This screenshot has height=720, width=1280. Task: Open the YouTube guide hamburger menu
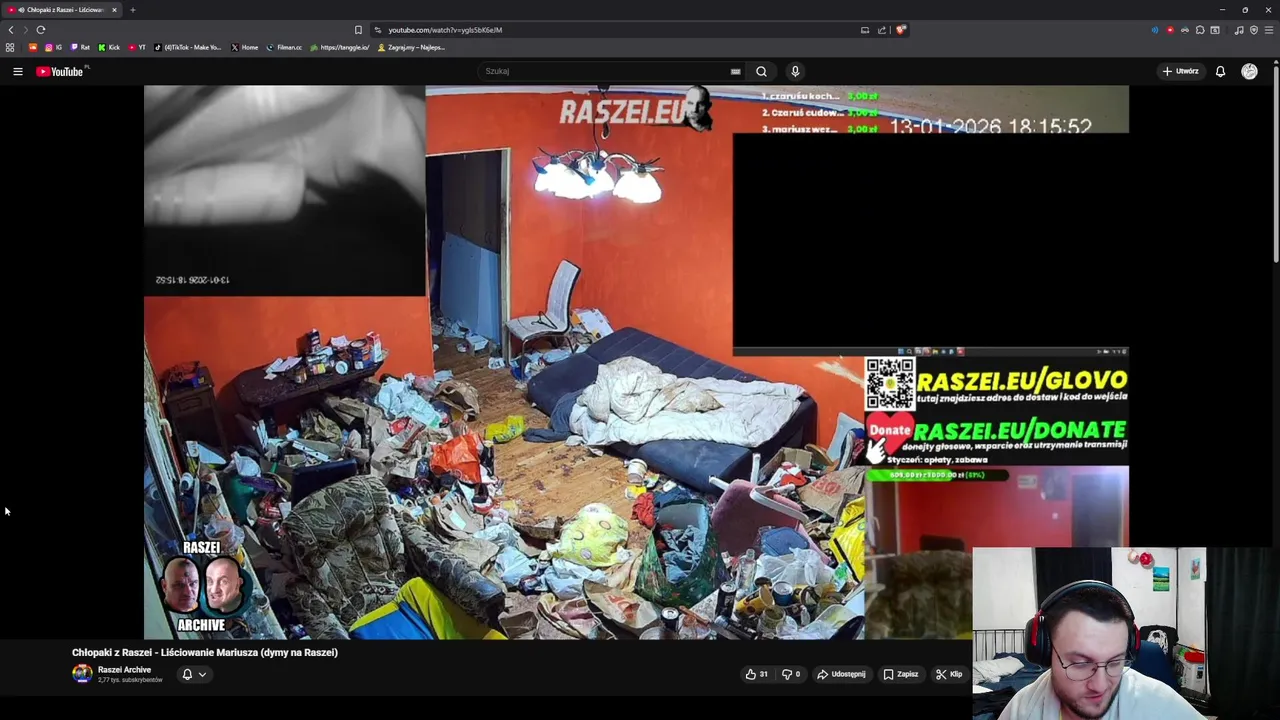coord(17,71)
